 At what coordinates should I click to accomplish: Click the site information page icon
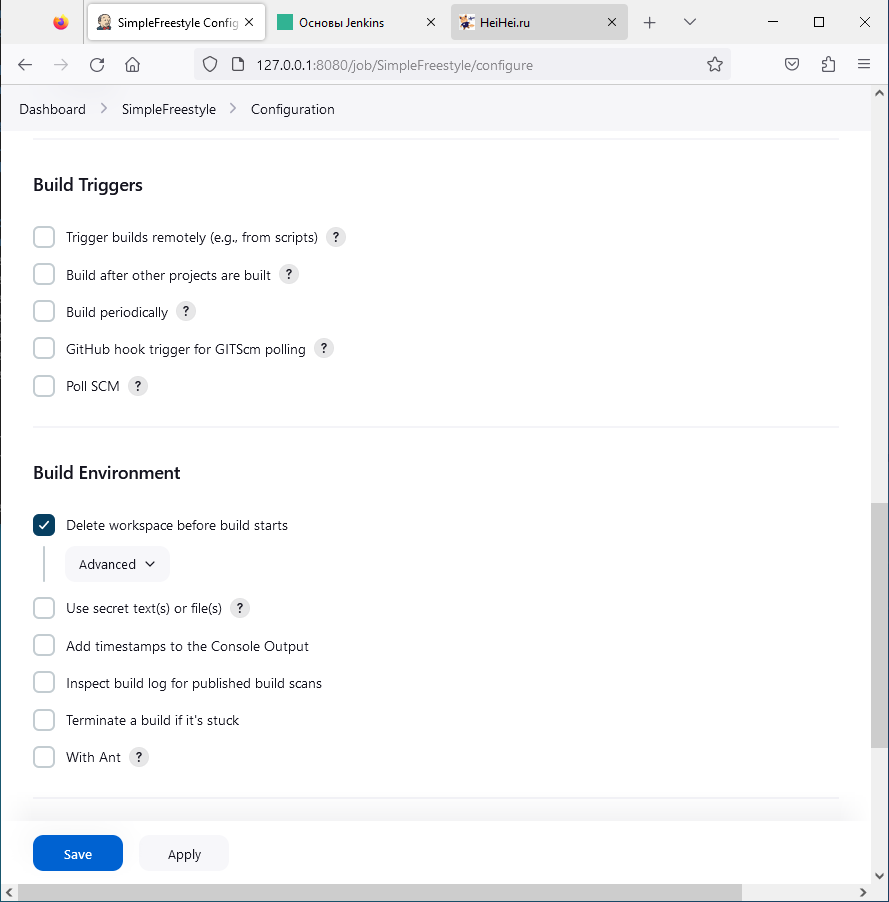click(238, 64)
